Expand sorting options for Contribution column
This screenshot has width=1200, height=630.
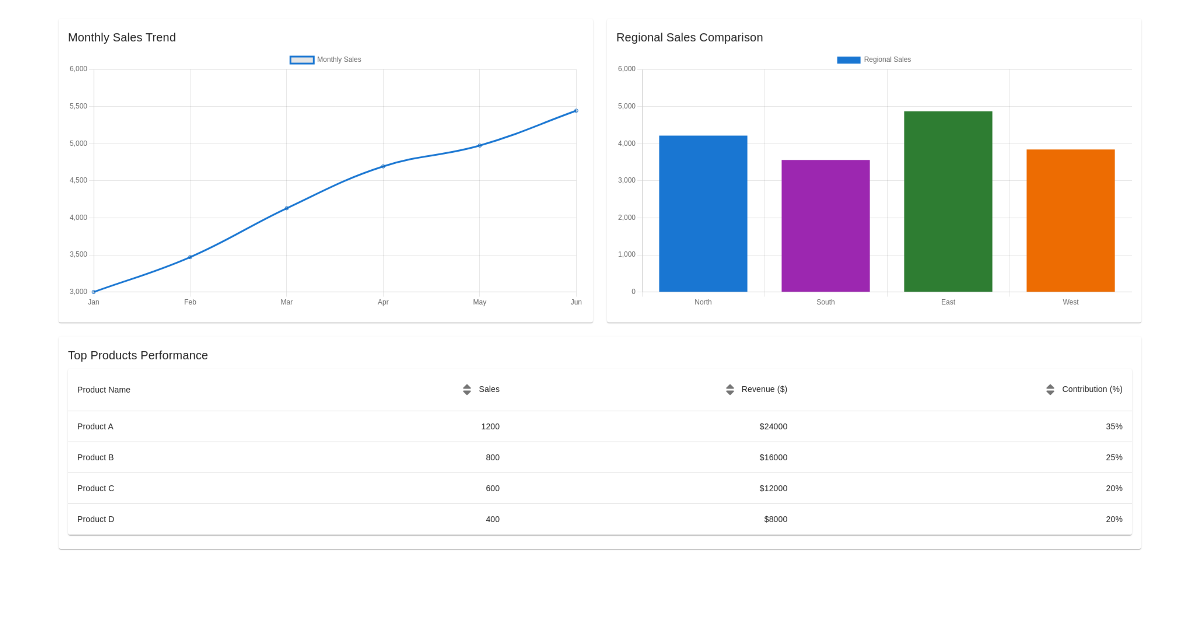tap(1049, 389)
